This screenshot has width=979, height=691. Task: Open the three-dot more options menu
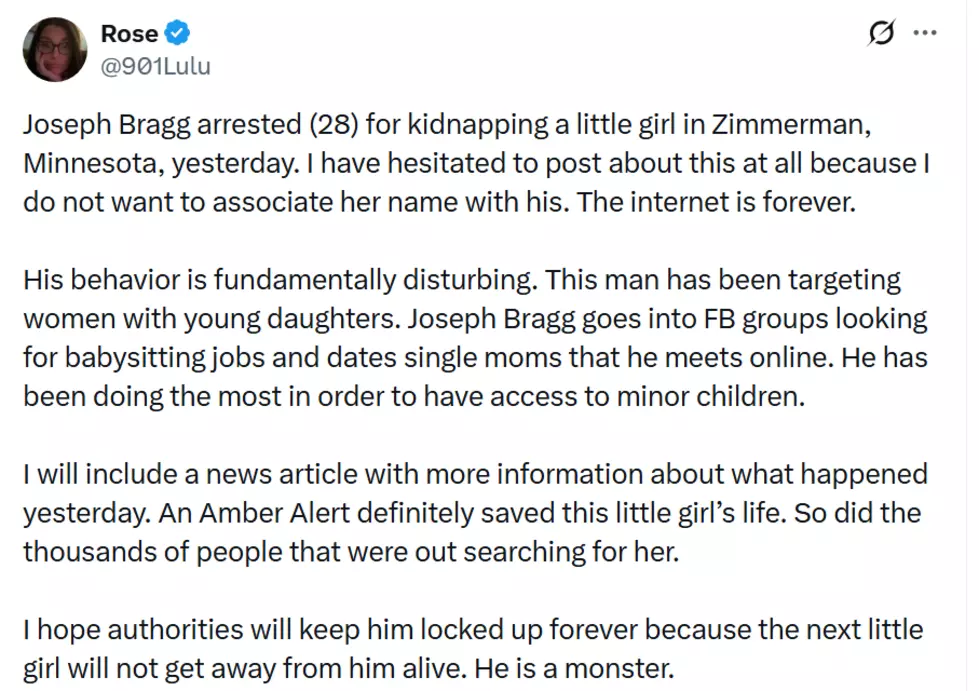(x=925, y=32)
